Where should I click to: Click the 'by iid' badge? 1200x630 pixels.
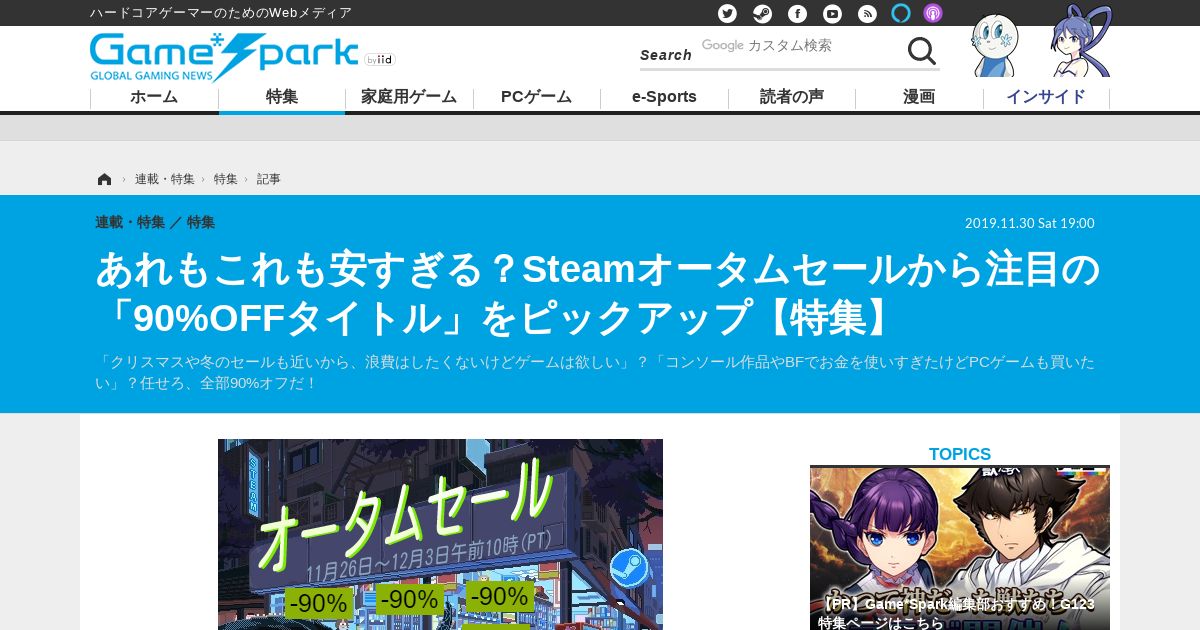pos(380,60)
